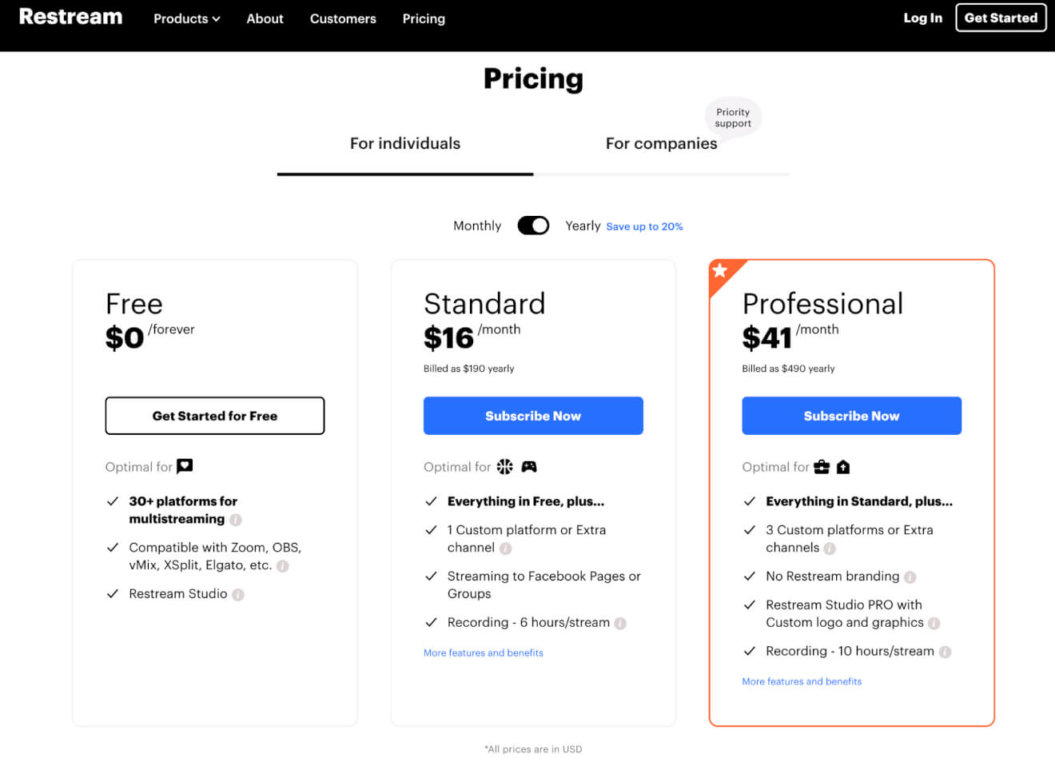
Task: Click the chat bubble icon in Free plan
Action: [185, 466]
